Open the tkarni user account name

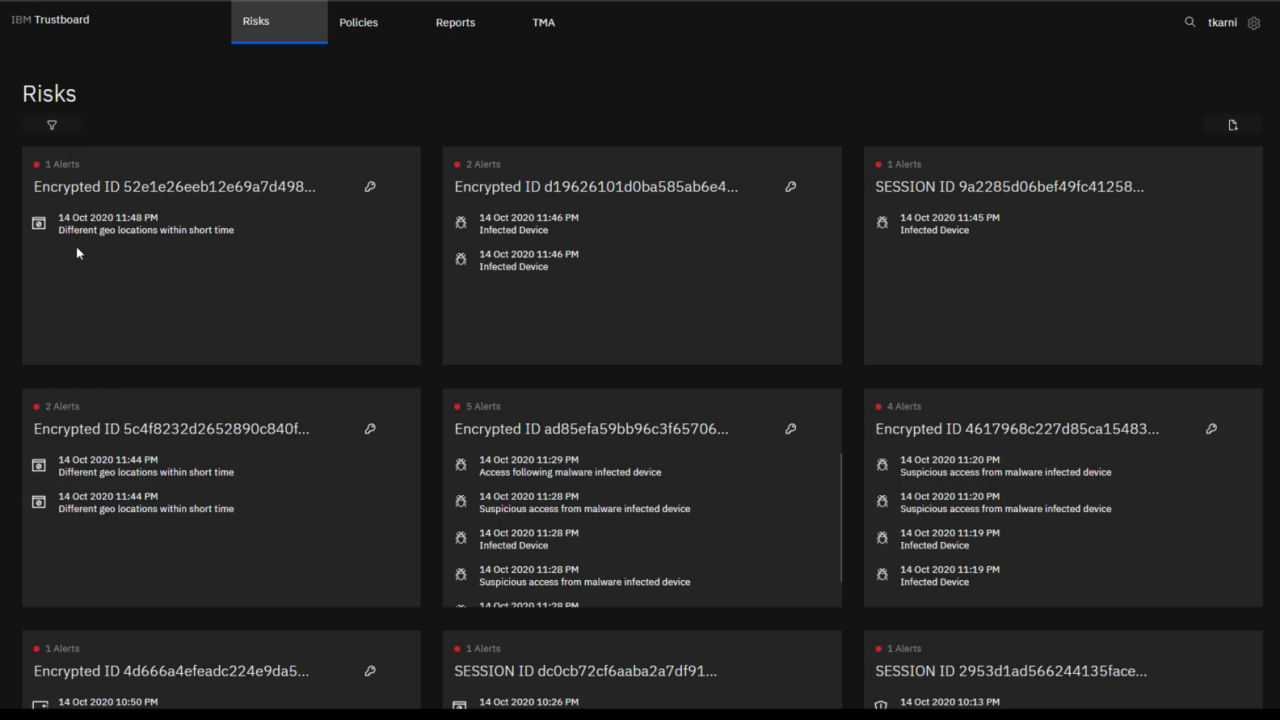(1222, 22)
